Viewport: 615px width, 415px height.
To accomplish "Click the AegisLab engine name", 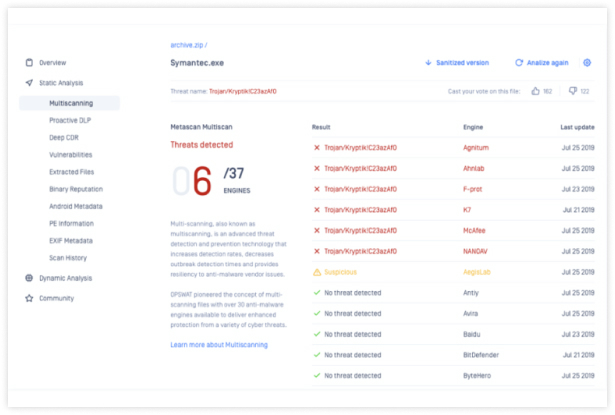I will point(477,272).
